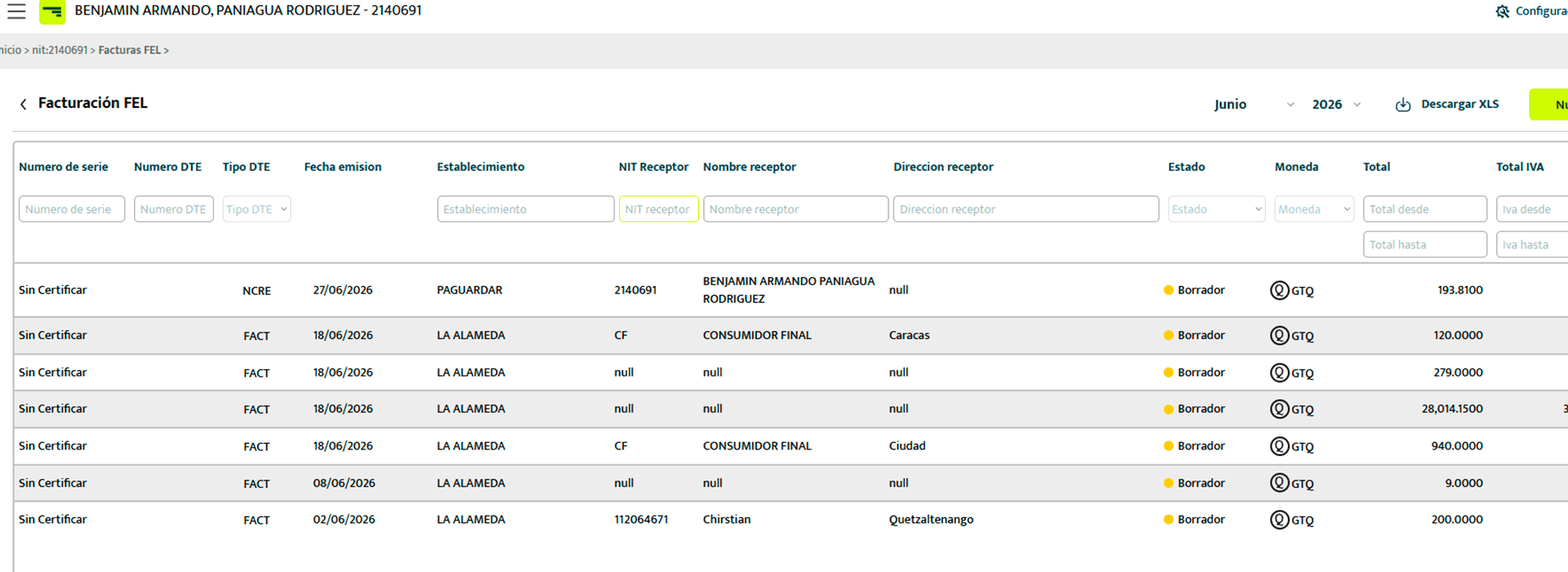Viewport: 1568px width, 572px height.
Task: Click the total 279.0000
Action: (x=1458, y=372)
